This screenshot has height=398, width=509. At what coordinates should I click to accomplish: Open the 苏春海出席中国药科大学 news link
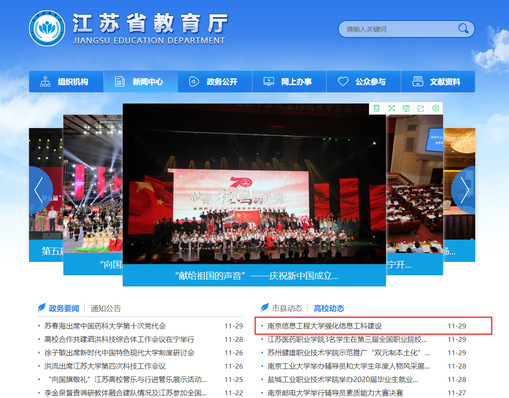(105, 326)
